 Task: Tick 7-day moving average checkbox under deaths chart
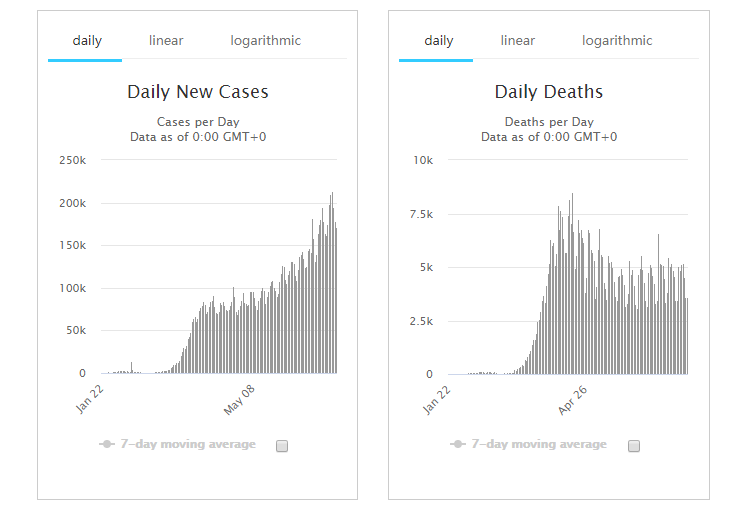click(634, 446)
